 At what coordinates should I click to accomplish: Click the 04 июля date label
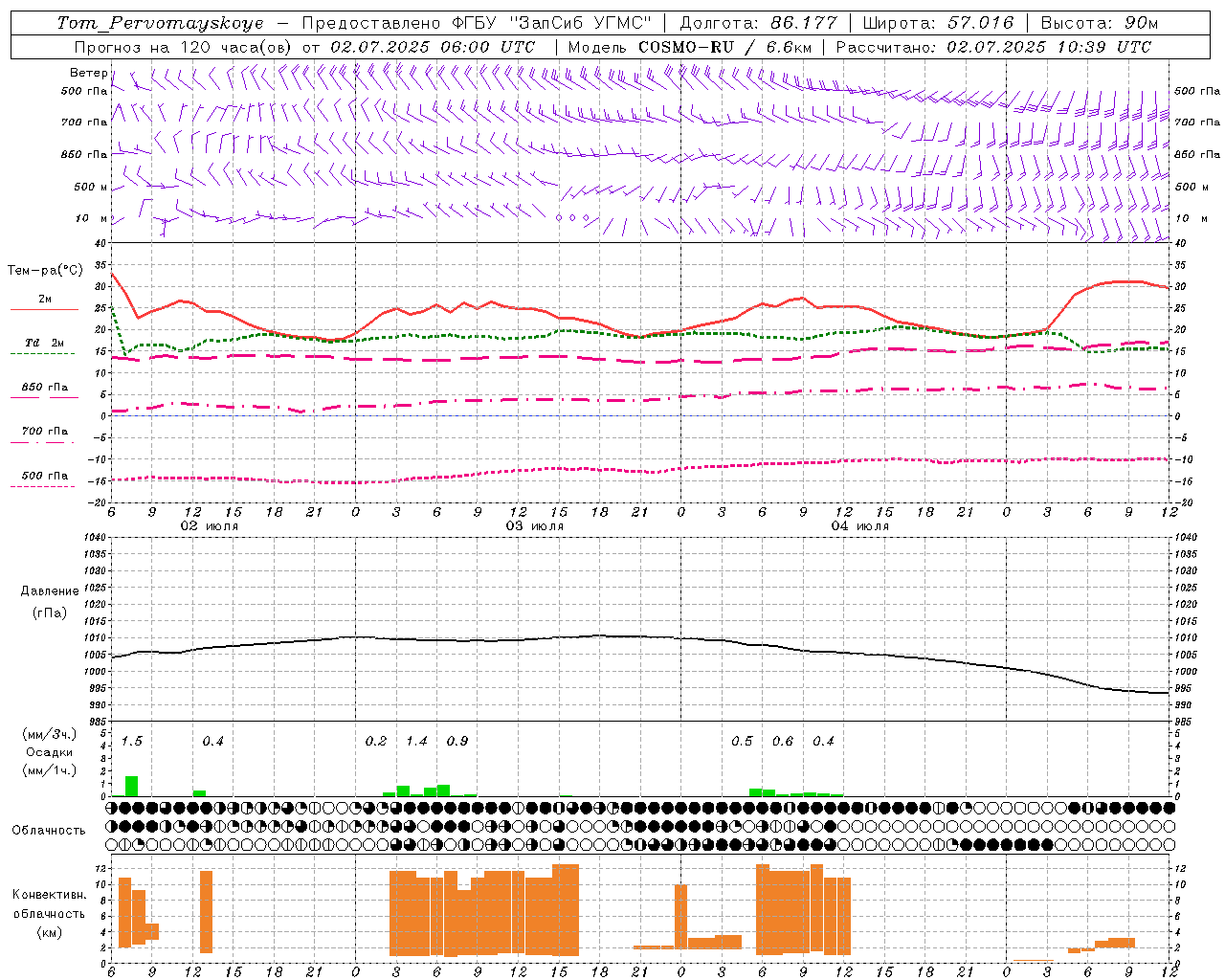tap(860, 526)
